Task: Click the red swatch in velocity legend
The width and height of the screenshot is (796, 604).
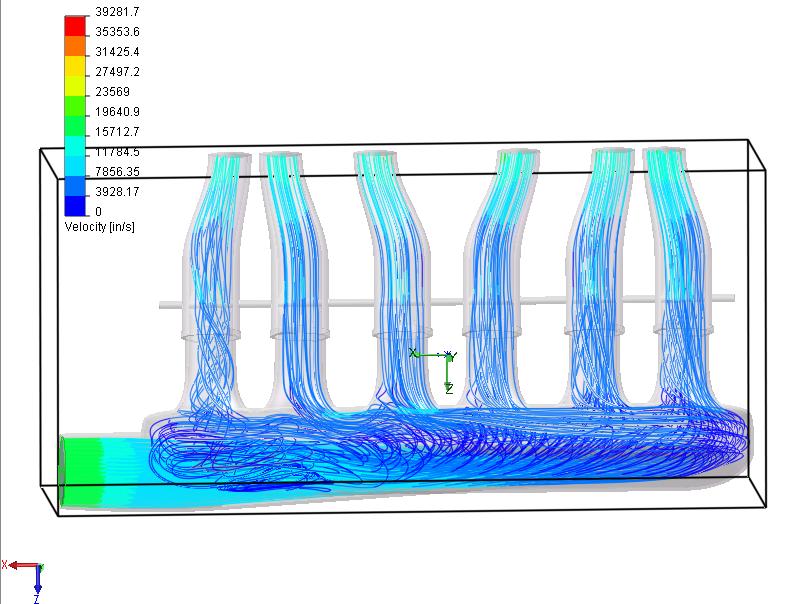Action: click(76, 25)
